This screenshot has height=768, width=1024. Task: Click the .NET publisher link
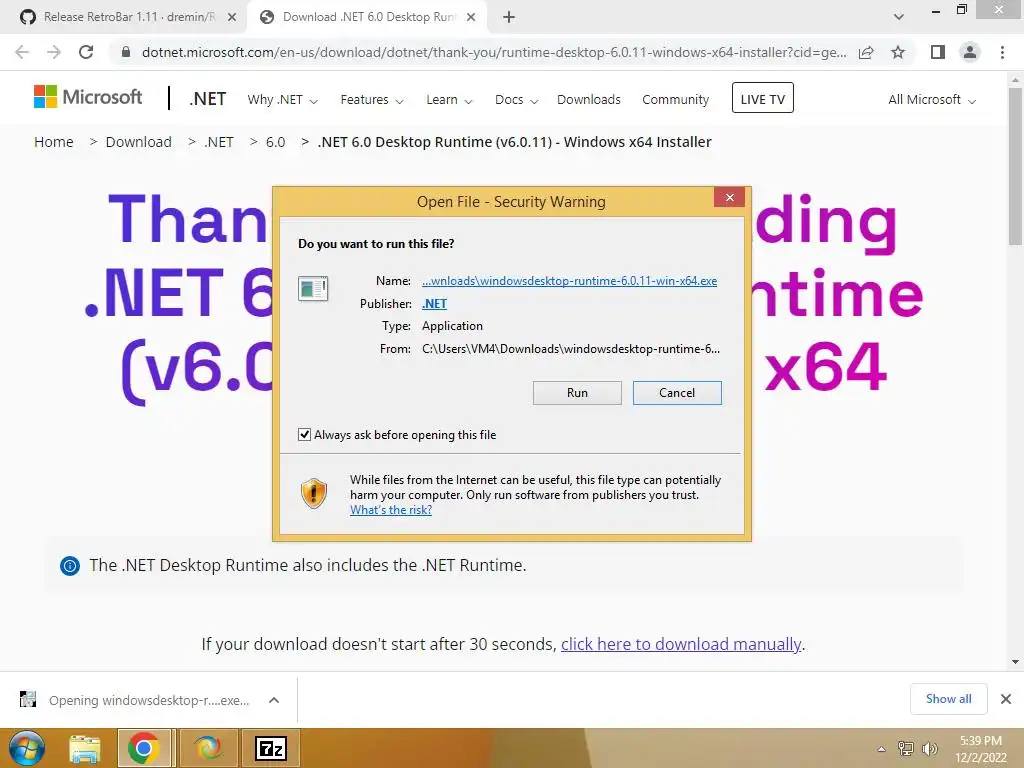coord(434,304)
